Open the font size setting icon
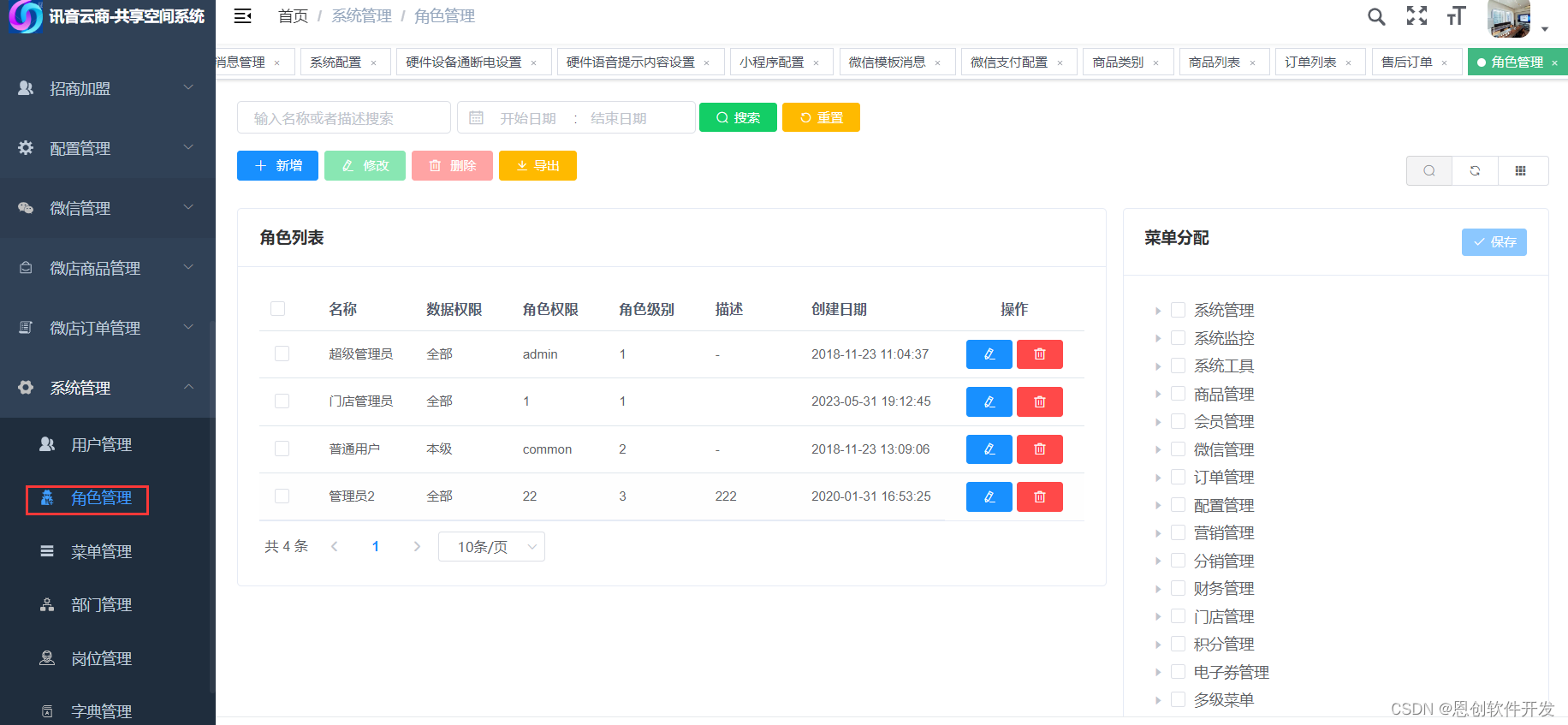 [1456, 15]
